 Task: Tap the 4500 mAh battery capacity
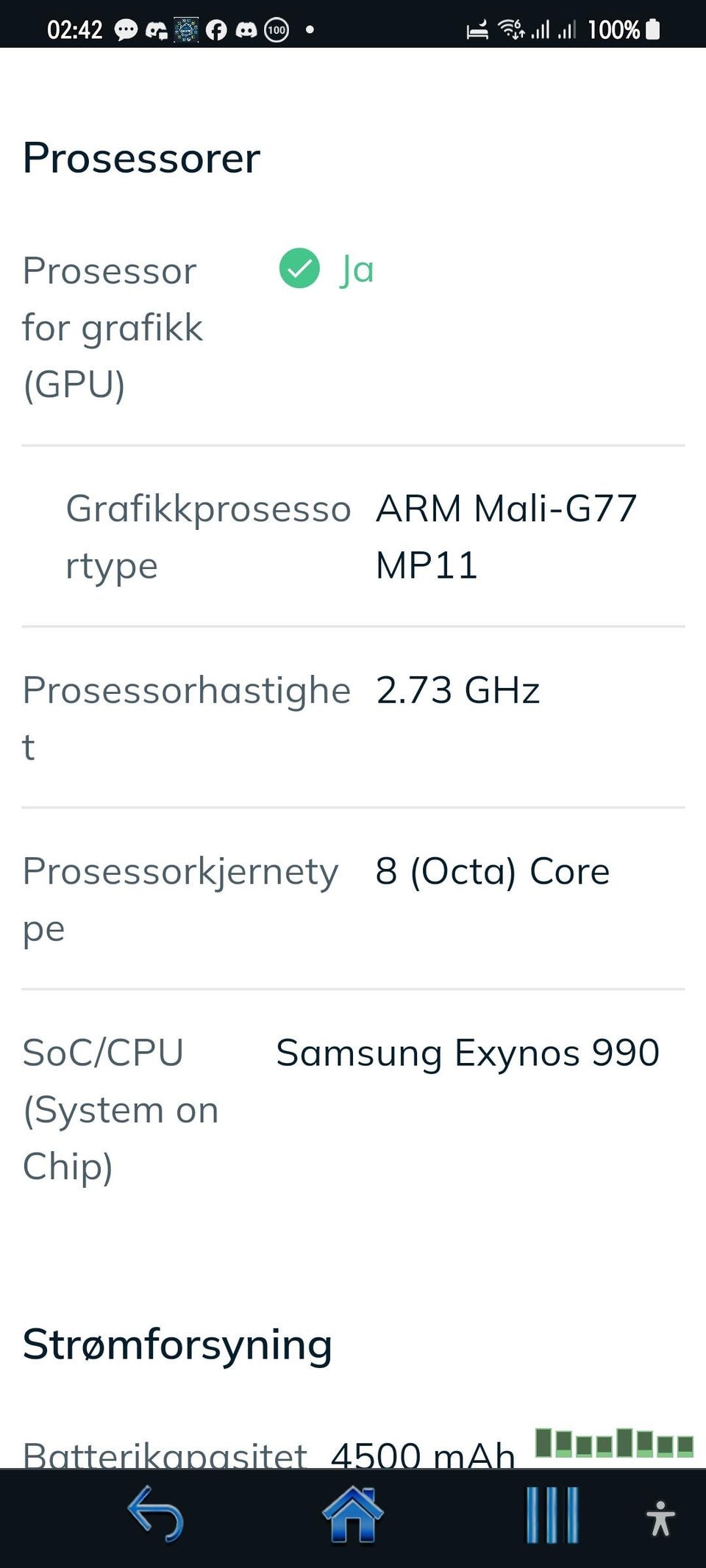(423, 1454)
